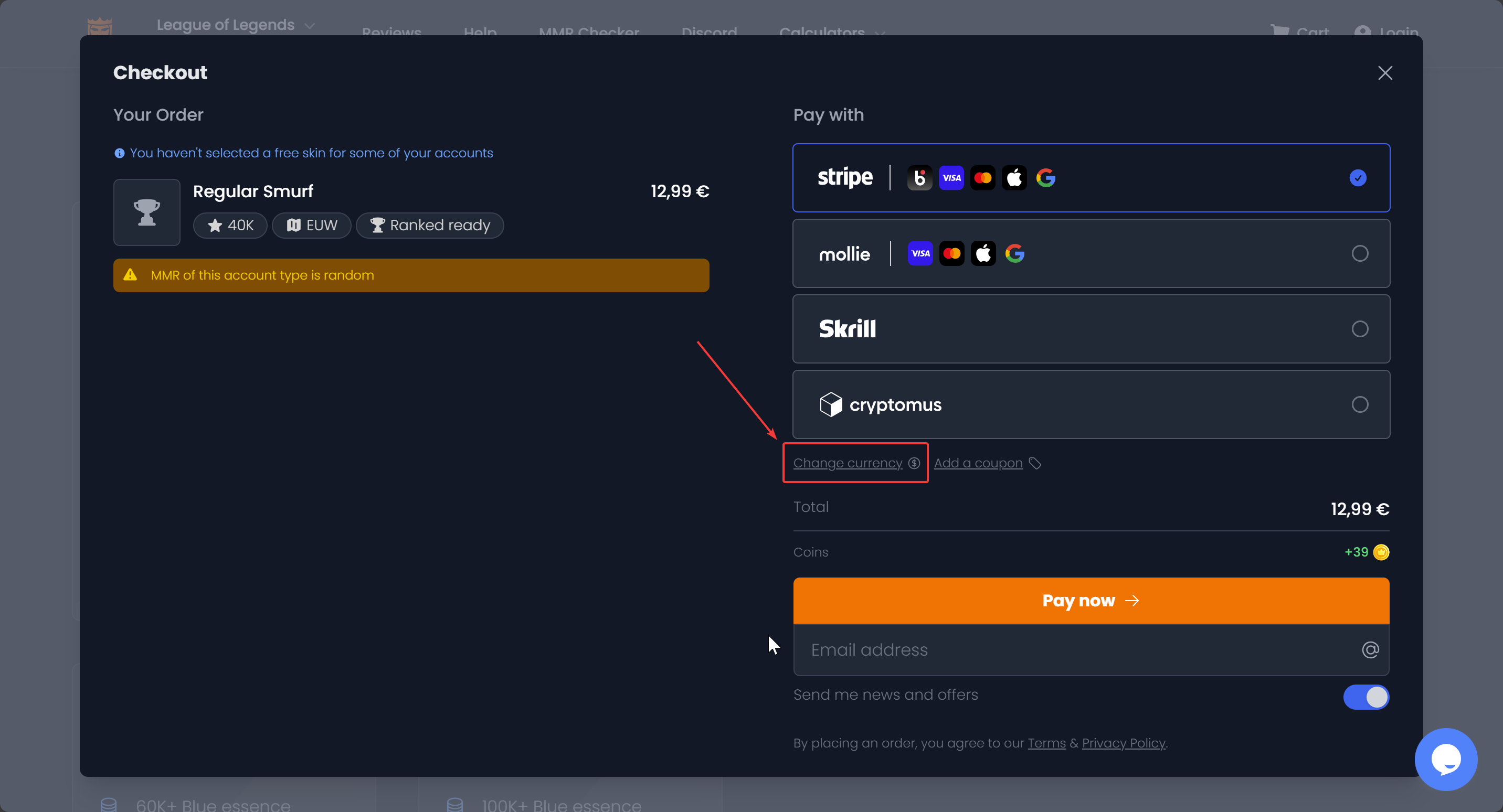1503x812 pixels.
Task: Click the gold coin icon beside +39
Action: [x=1381, y=552]
